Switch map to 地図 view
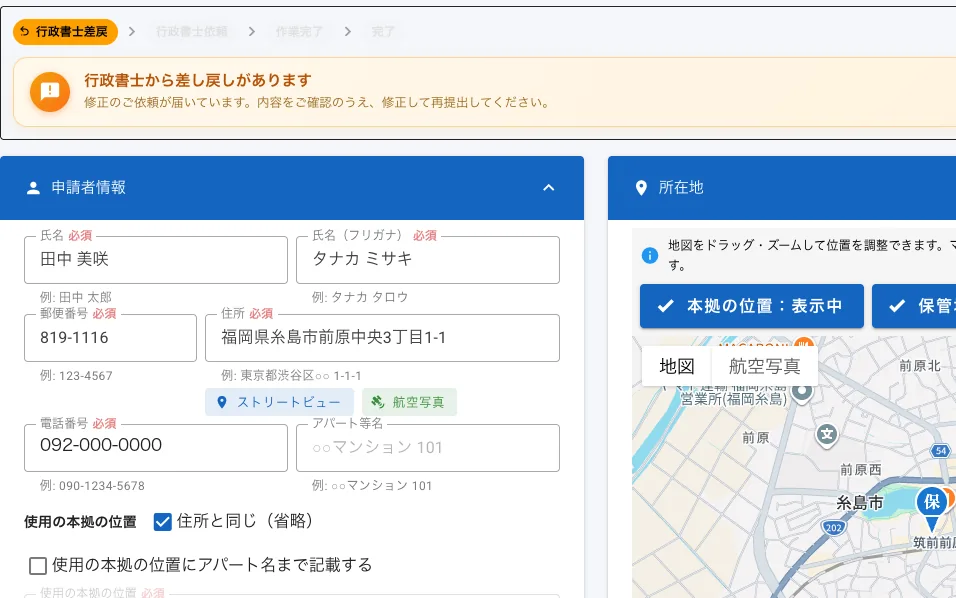This screenshot has height=598, width=956. point(677,366)
